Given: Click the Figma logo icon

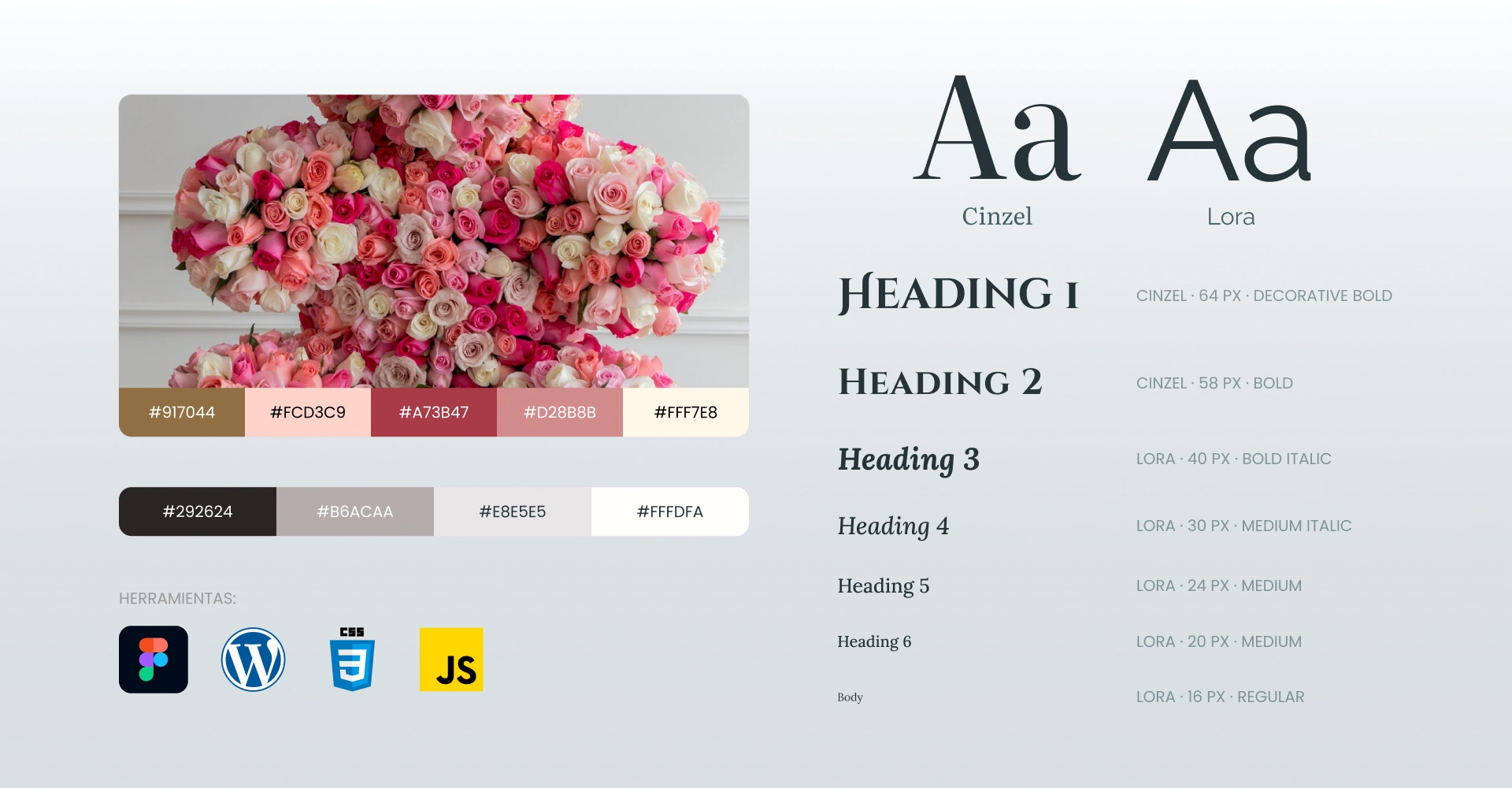Looking at the screenshot, I should pos(154,660).
